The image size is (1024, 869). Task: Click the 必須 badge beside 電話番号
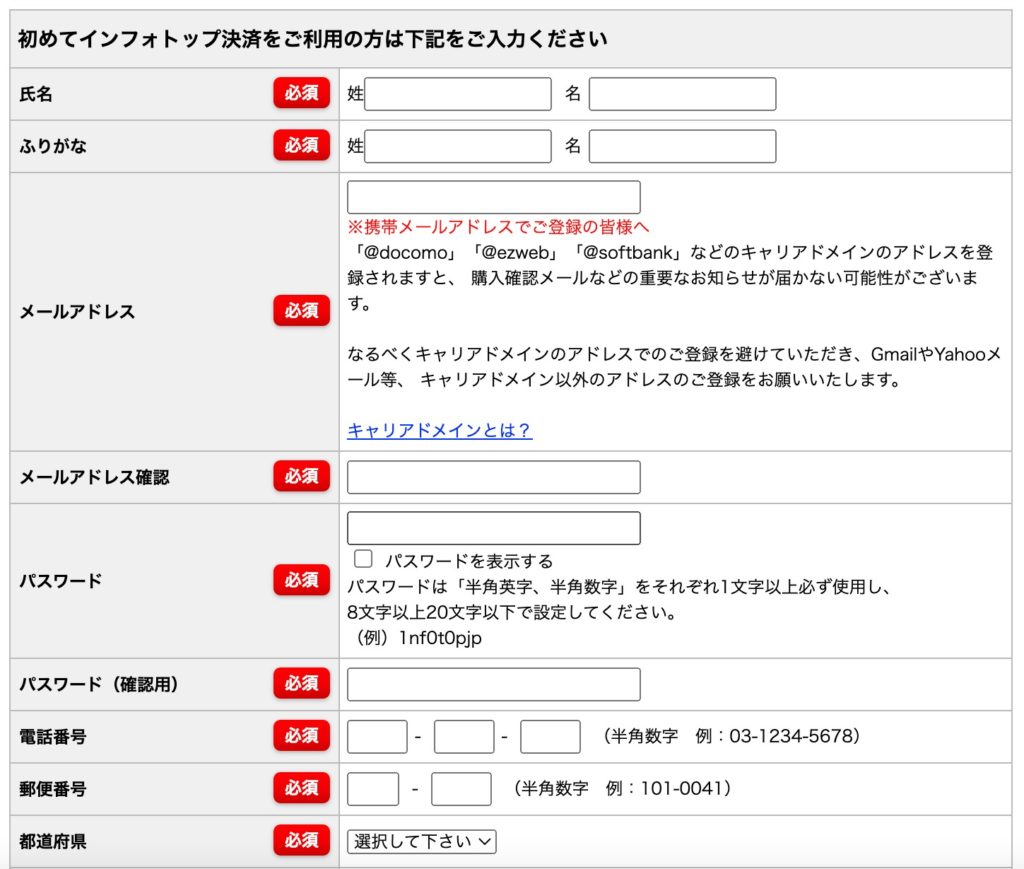[x=301, y=736]
